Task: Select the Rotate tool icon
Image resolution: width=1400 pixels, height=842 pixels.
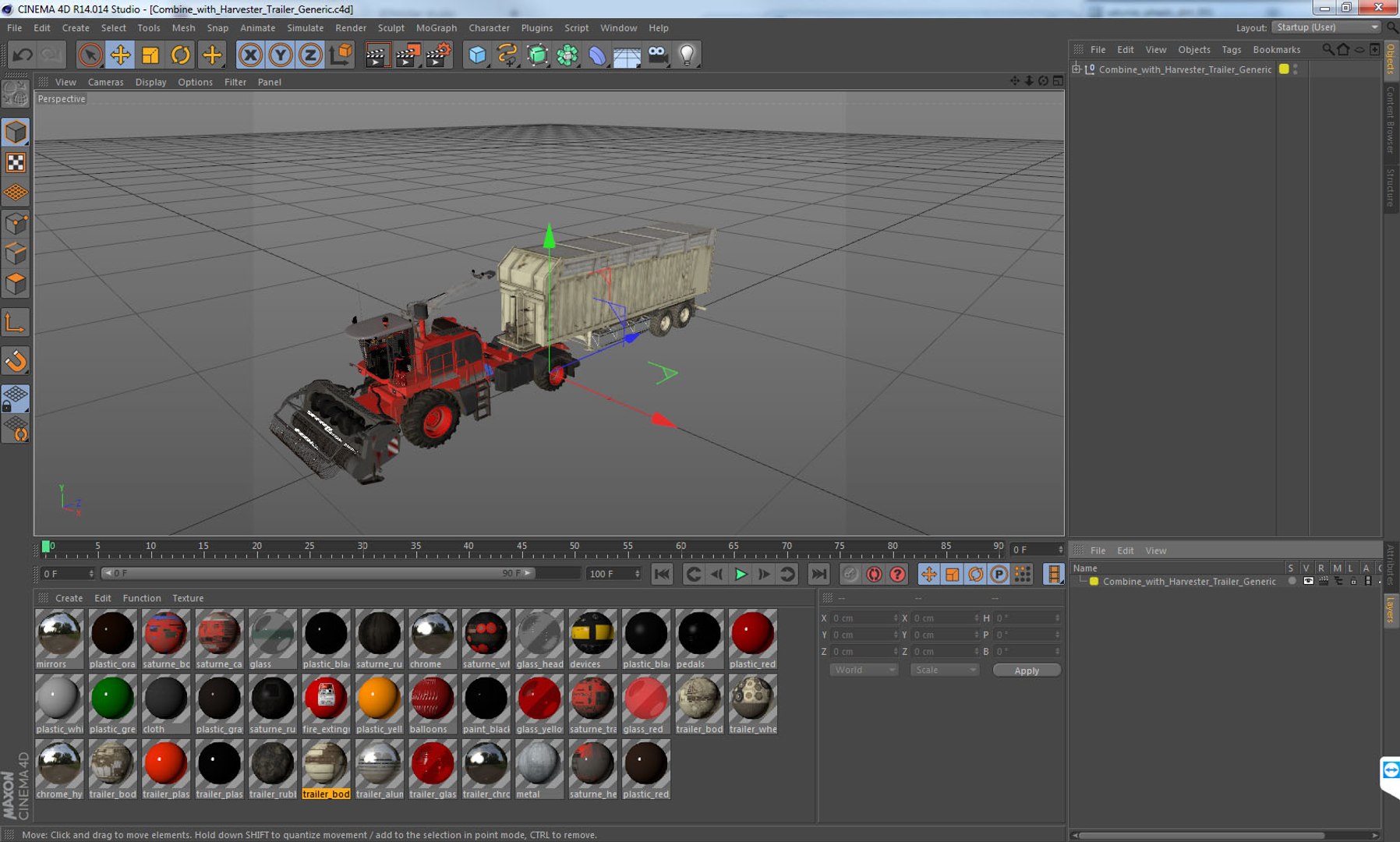Action: 181,55
